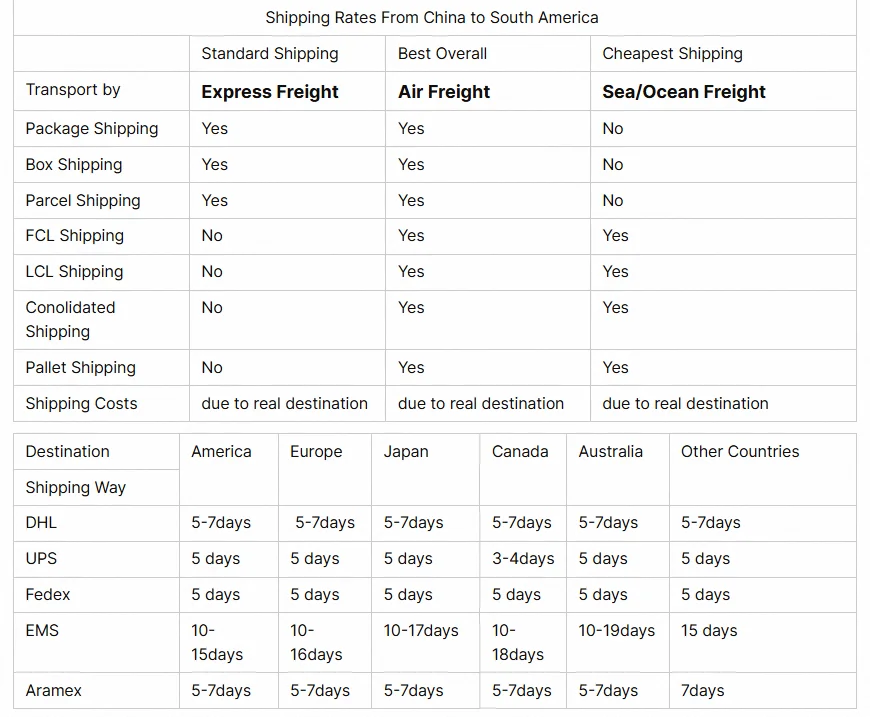Select the Pallet Shipping row label
The image size is (870, 717).
80,368
